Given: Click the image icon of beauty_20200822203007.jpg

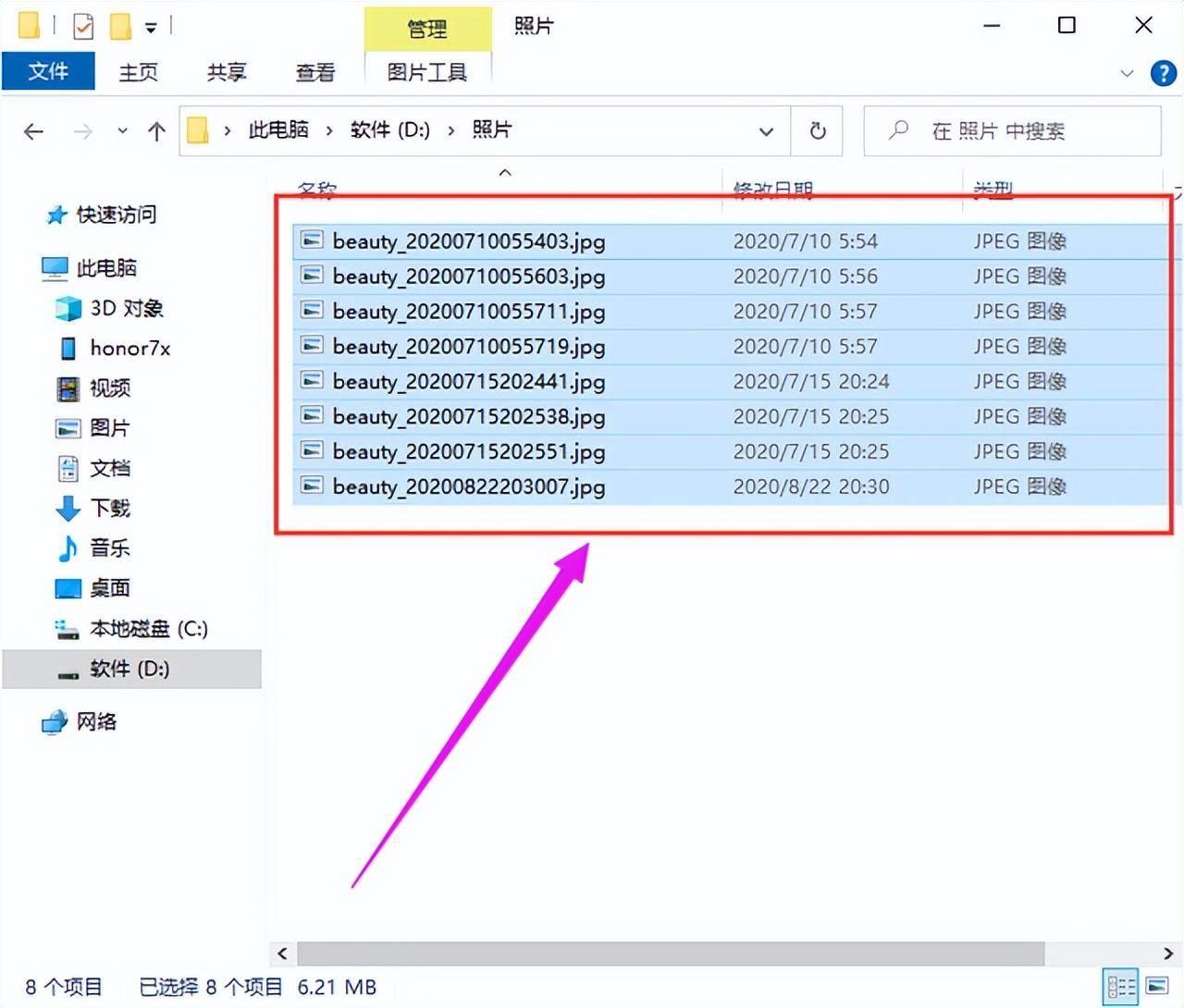Looking at the screenshot, I should click(x=313, y=486).
